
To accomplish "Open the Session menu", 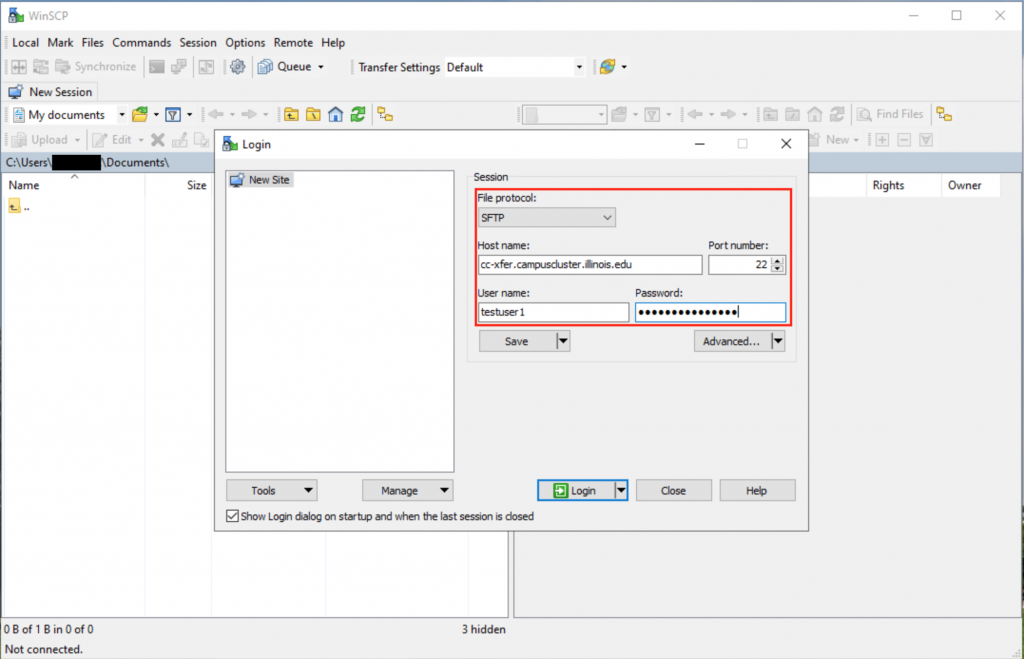I will pos(197,42).
